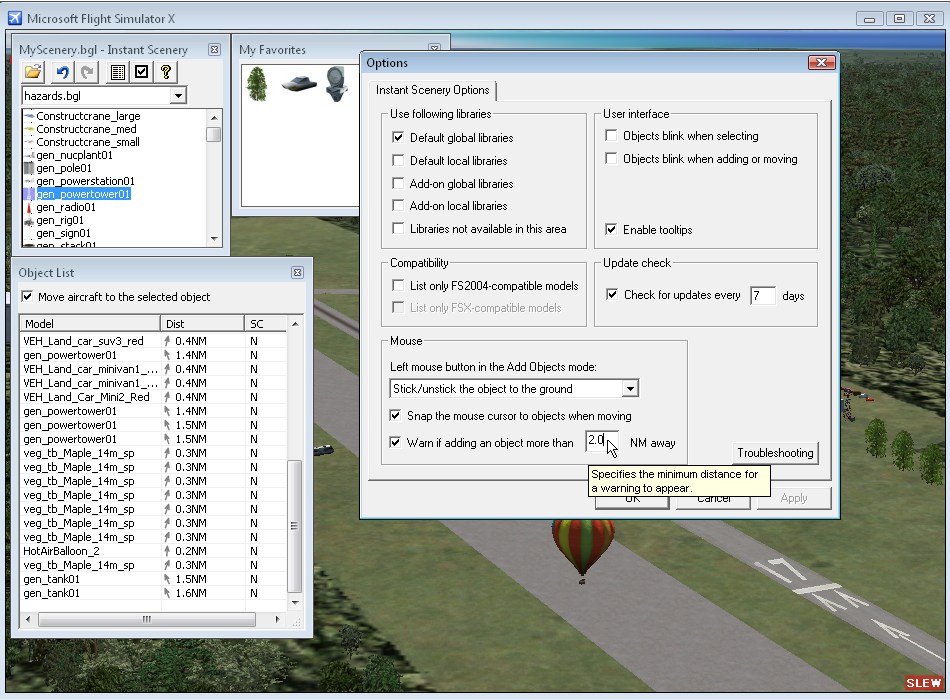Select gen_nucplant01 in library list
The width and height of the screenshot is (950, 700).
point(74,155)
